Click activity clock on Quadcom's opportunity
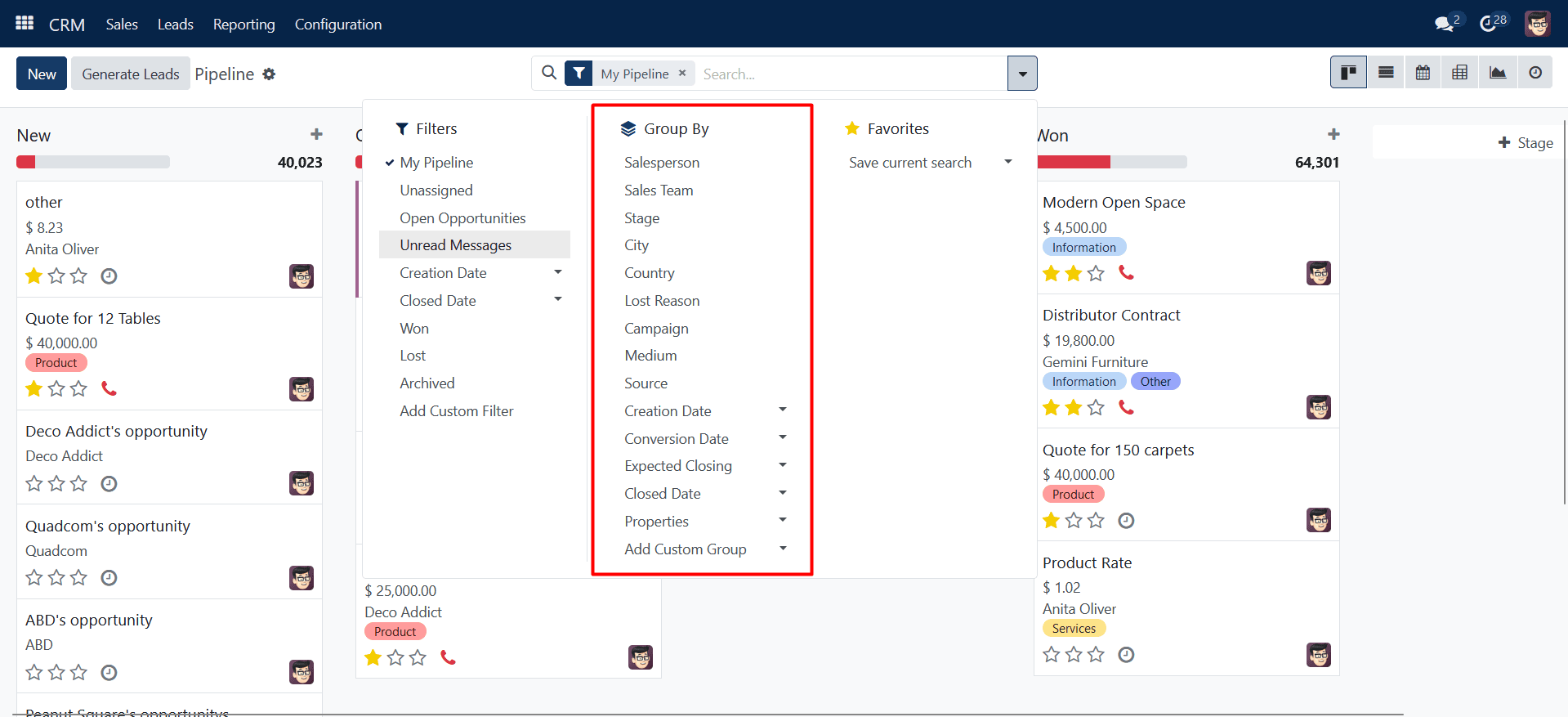This screenshot has height=717, width=1568. click(109, 578)
